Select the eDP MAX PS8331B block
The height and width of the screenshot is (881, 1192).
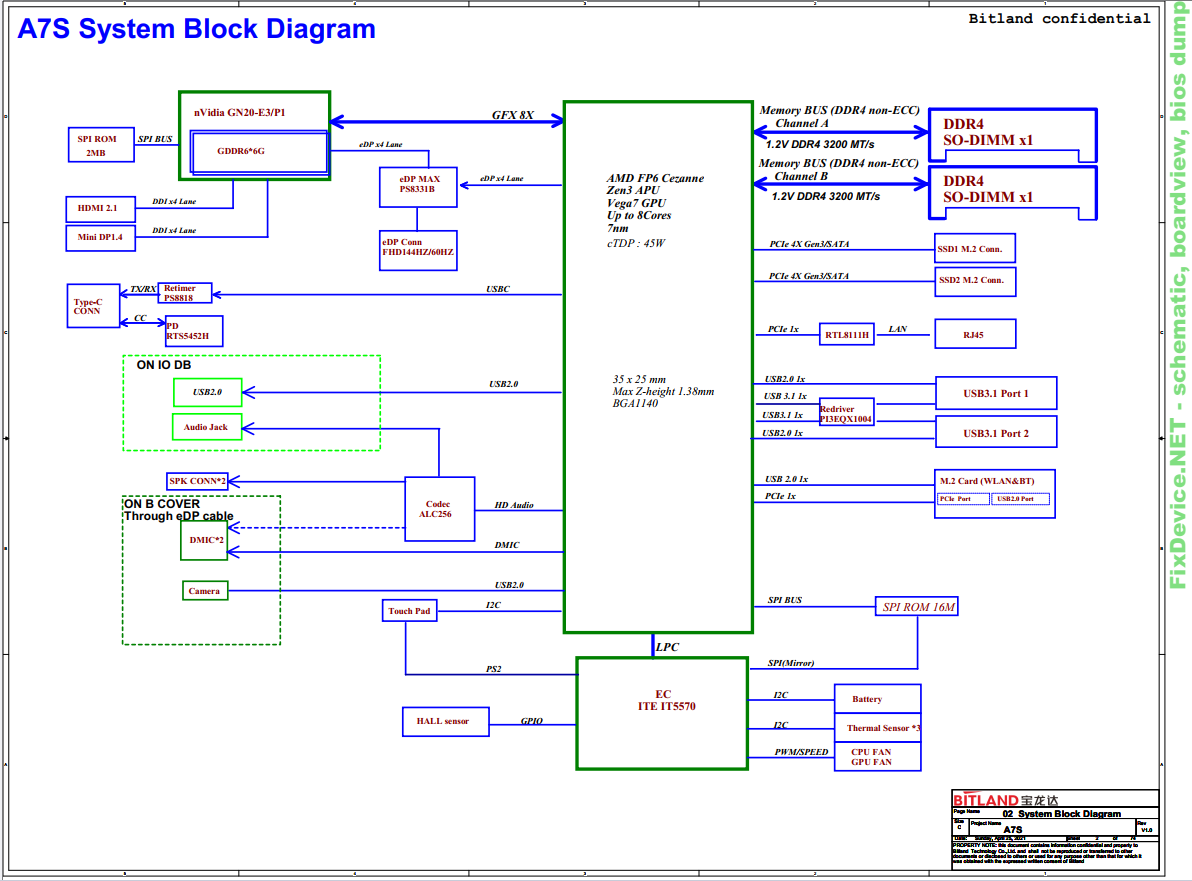point(418,187)
